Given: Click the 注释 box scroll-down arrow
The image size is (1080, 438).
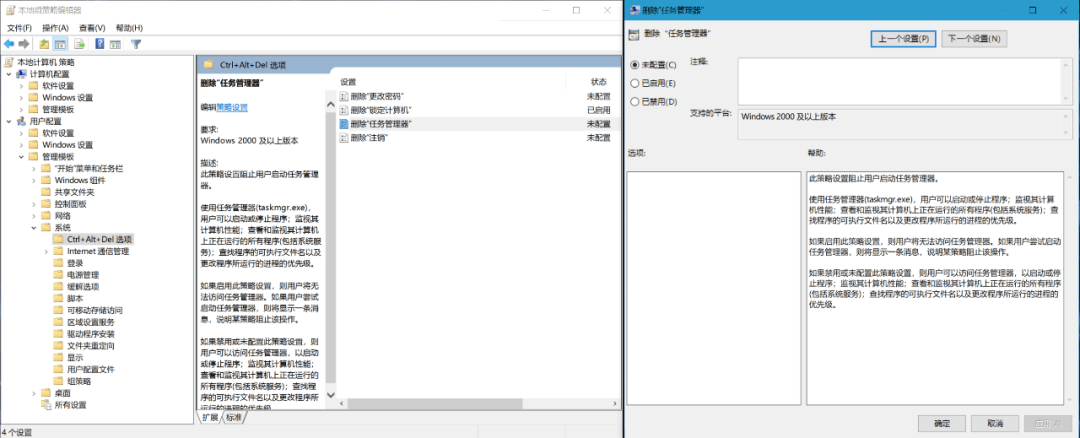Looking at the screenshot, I should [x=1067, y=98].
